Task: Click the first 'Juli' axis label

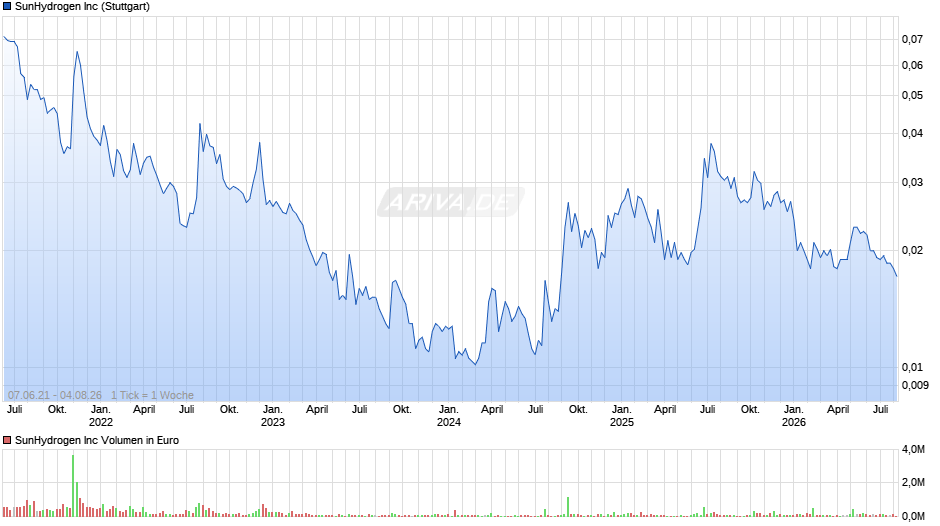Action: pyautogui.click(x=14, y=409)
